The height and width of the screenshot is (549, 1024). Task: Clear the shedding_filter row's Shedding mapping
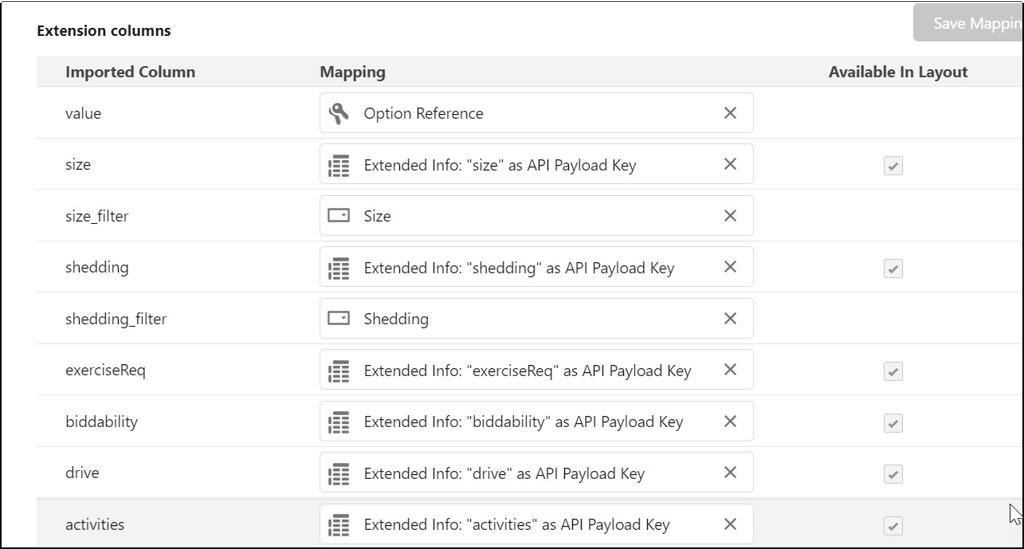coord(730,318)
